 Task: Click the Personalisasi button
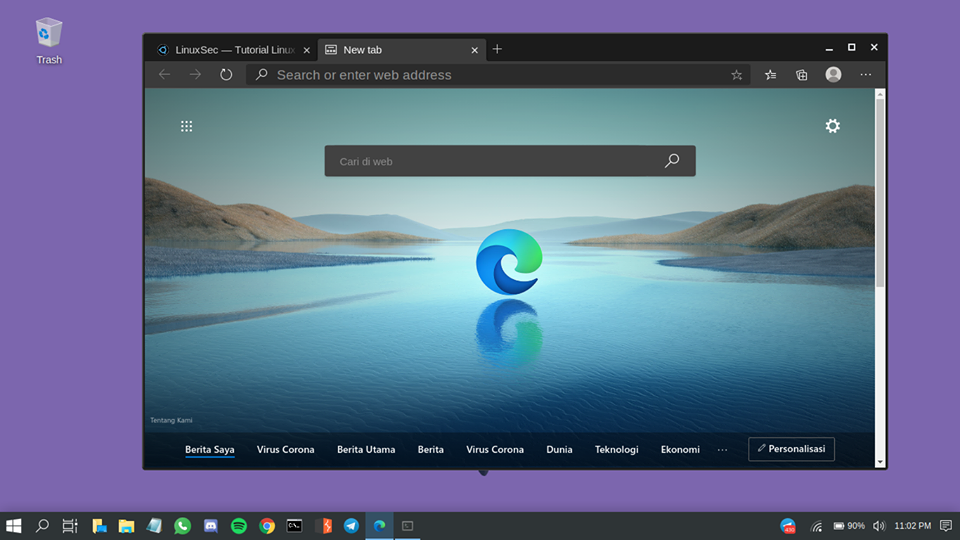(x=791, y=449)
